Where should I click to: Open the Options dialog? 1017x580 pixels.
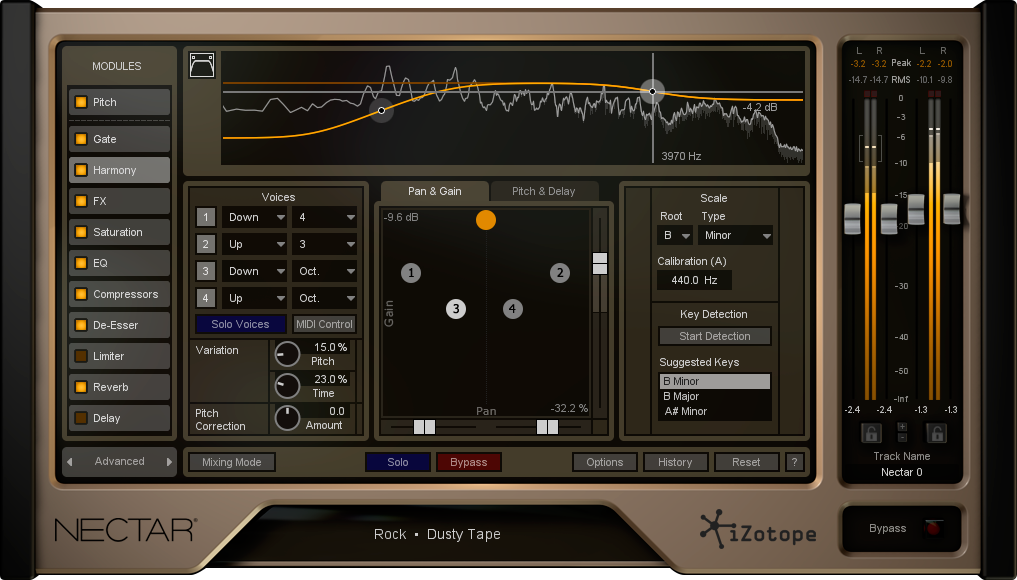pos(604,462)
